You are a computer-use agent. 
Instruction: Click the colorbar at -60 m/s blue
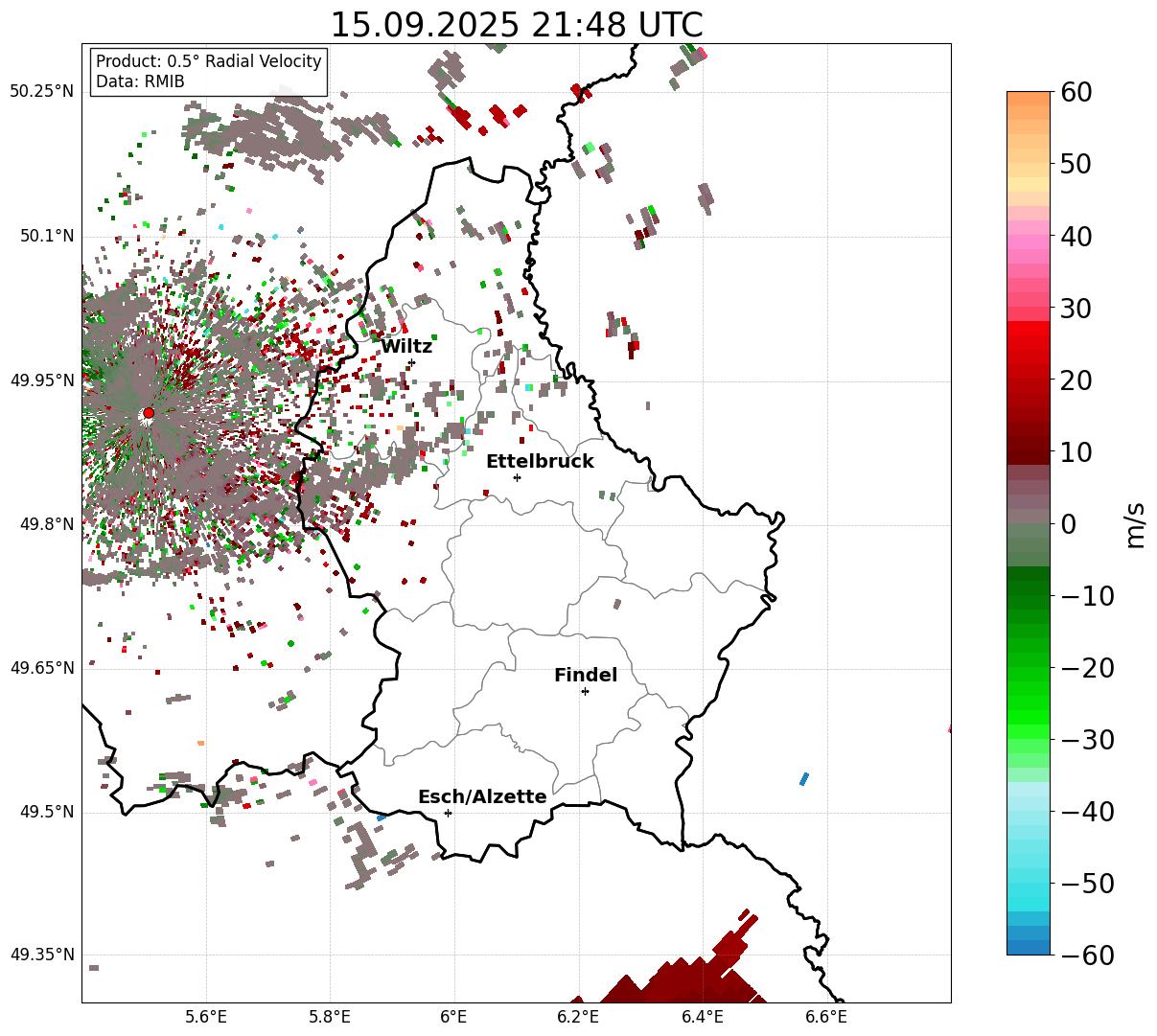click(x=1029, y=948)
